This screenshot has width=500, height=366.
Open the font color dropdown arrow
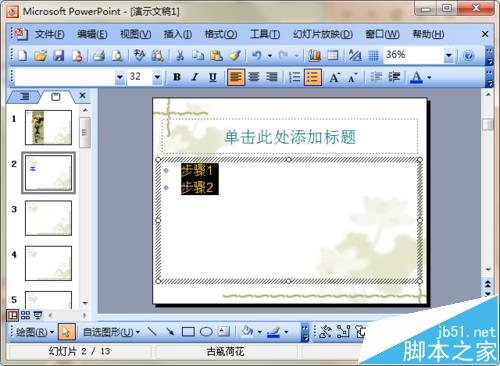[x=429, y=77]
